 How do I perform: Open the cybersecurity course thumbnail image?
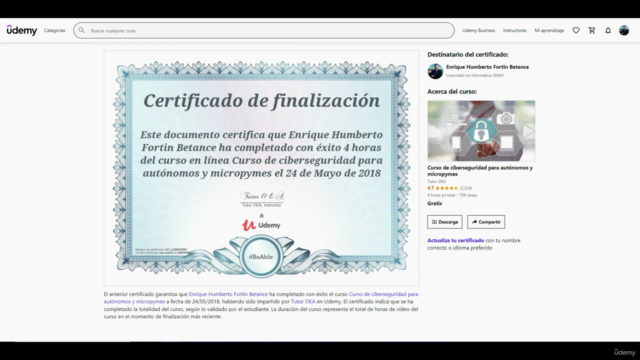[481, 131]
